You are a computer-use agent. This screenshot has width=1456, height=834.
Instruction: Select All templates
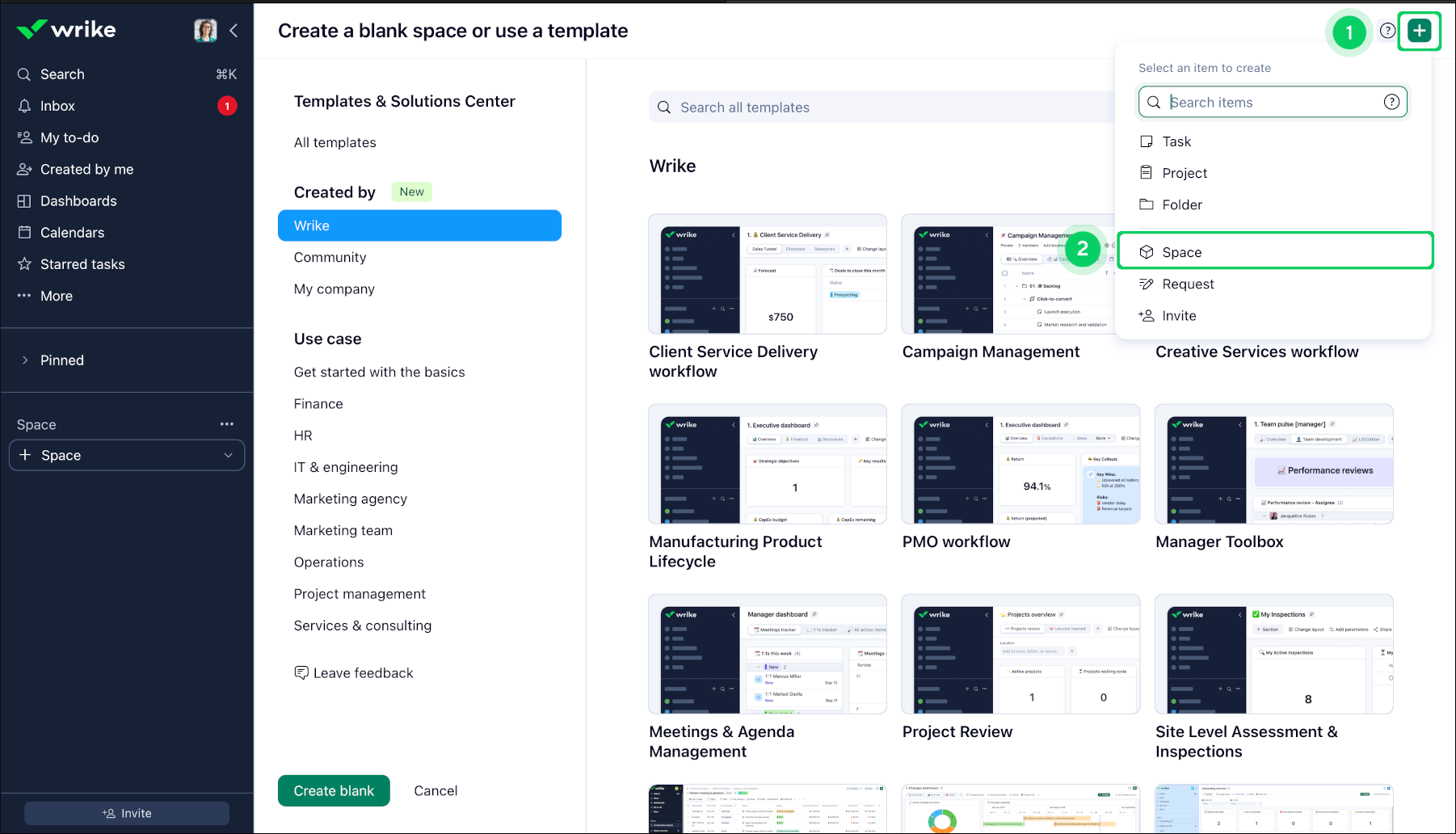pos(335,142)
